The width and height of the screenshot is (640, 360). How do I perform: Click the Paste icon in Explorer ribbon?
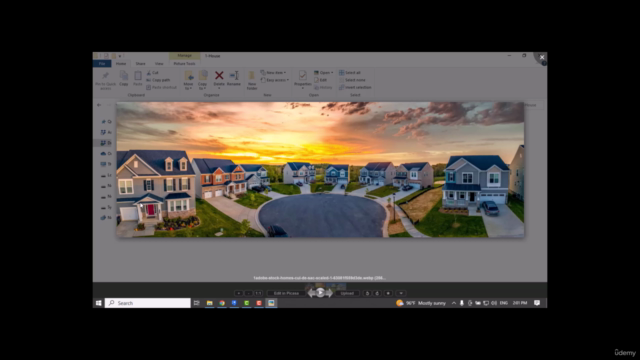[x=138, y=79]
